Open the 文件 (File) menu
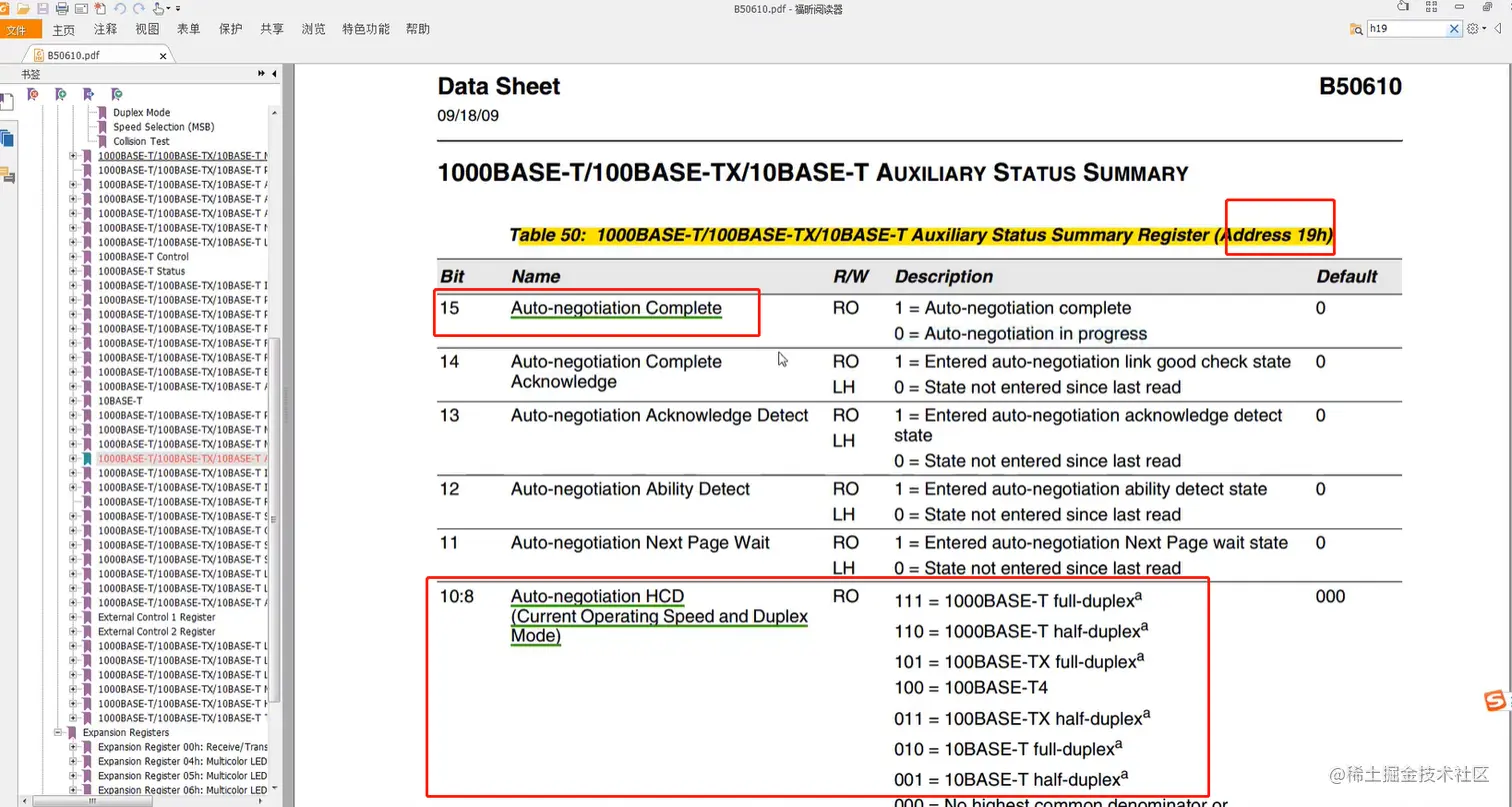The image size is (1512, 807). tap(20, 29)
